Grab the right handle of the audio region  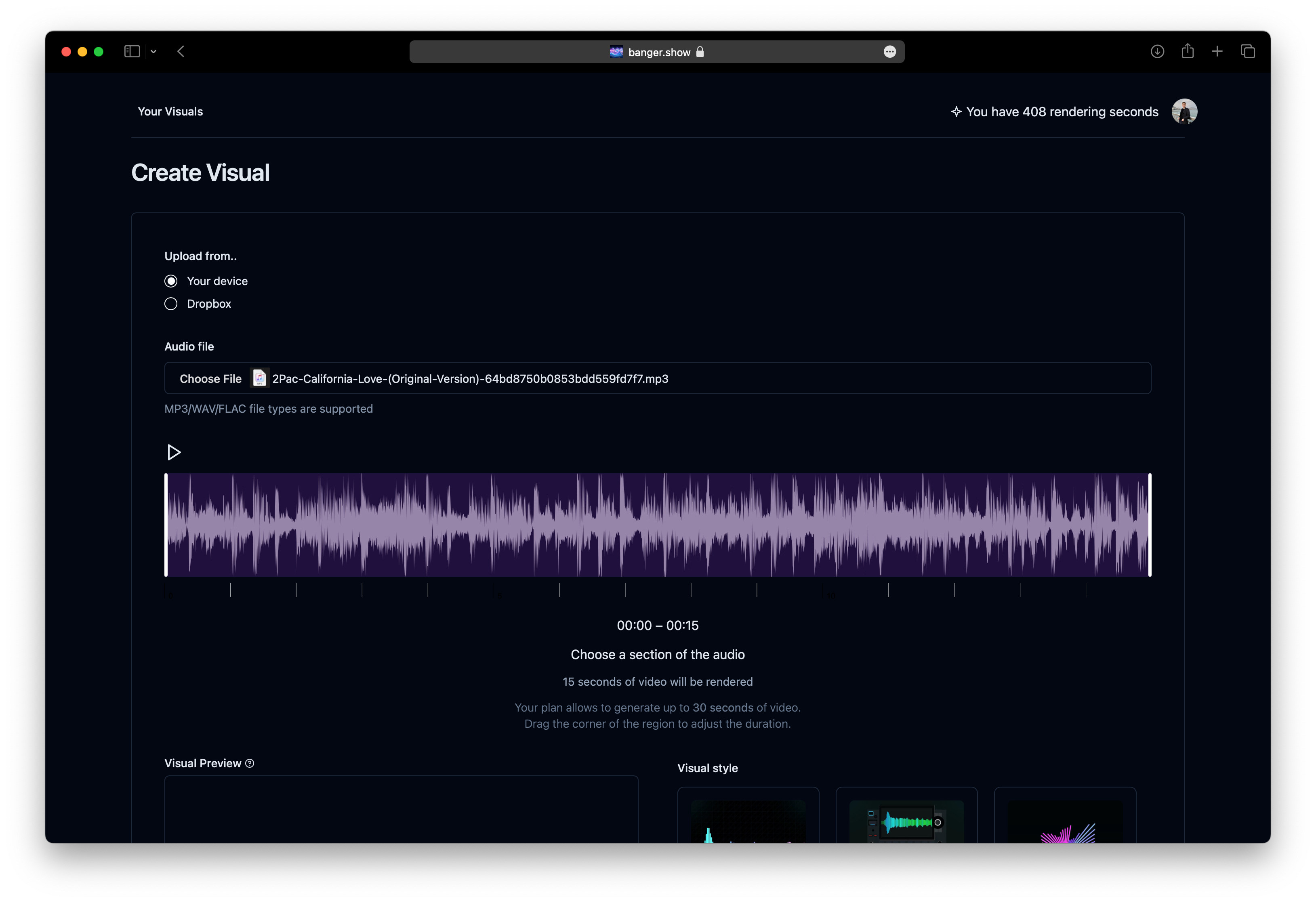pyautogui.click(x=1150, y=525)
